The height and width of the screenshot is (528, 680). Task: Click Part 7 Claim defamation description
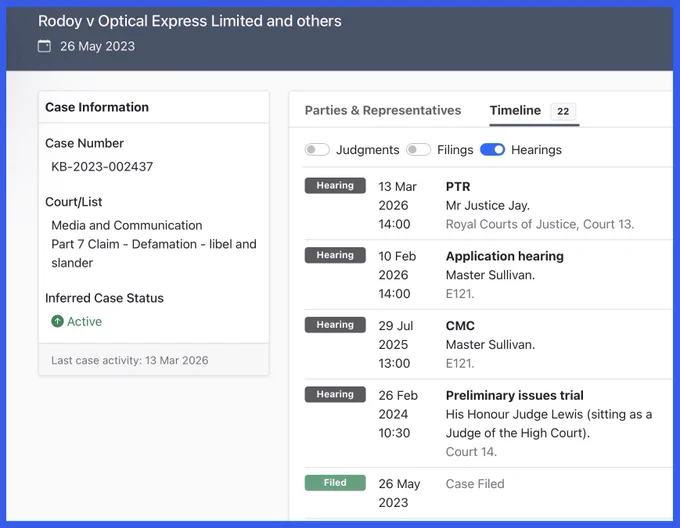(x=154, y=254)
